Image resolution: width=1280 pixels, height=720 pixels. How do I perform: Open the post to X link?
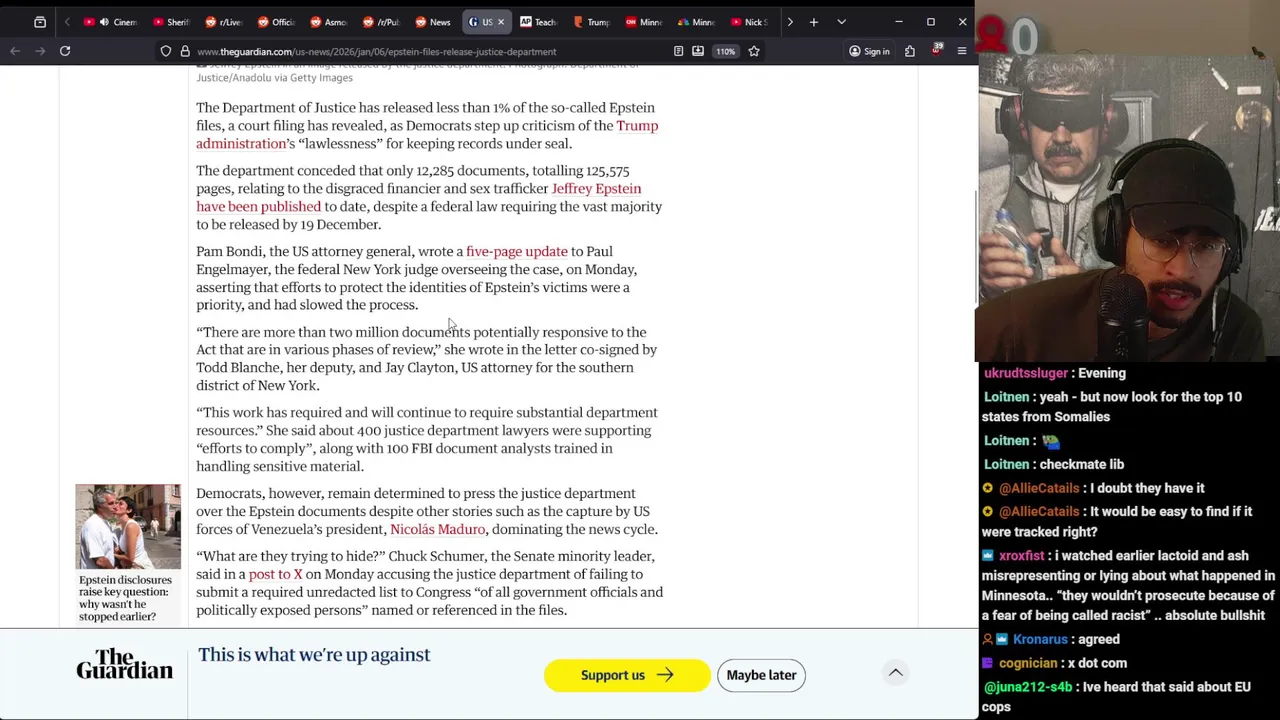click(x=275, y=574)
